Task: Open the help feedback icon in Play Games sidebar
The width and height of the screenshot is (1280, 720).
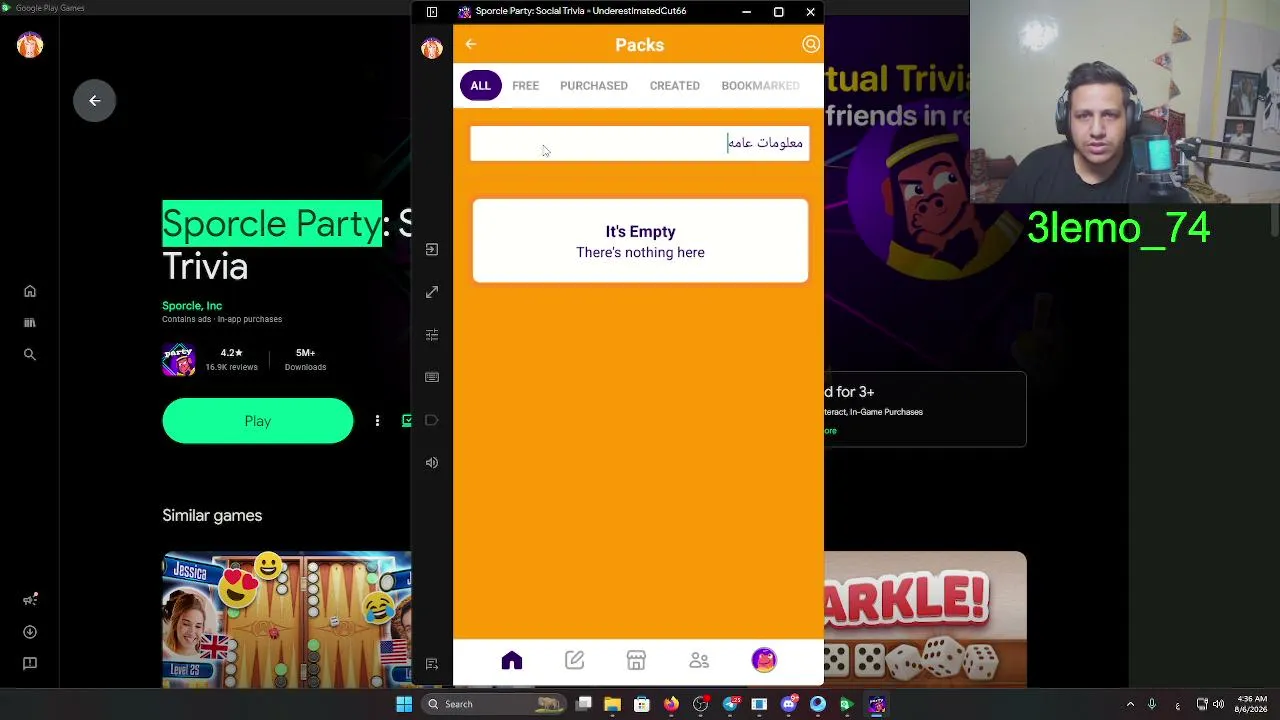Action: (x=30, y=663)
